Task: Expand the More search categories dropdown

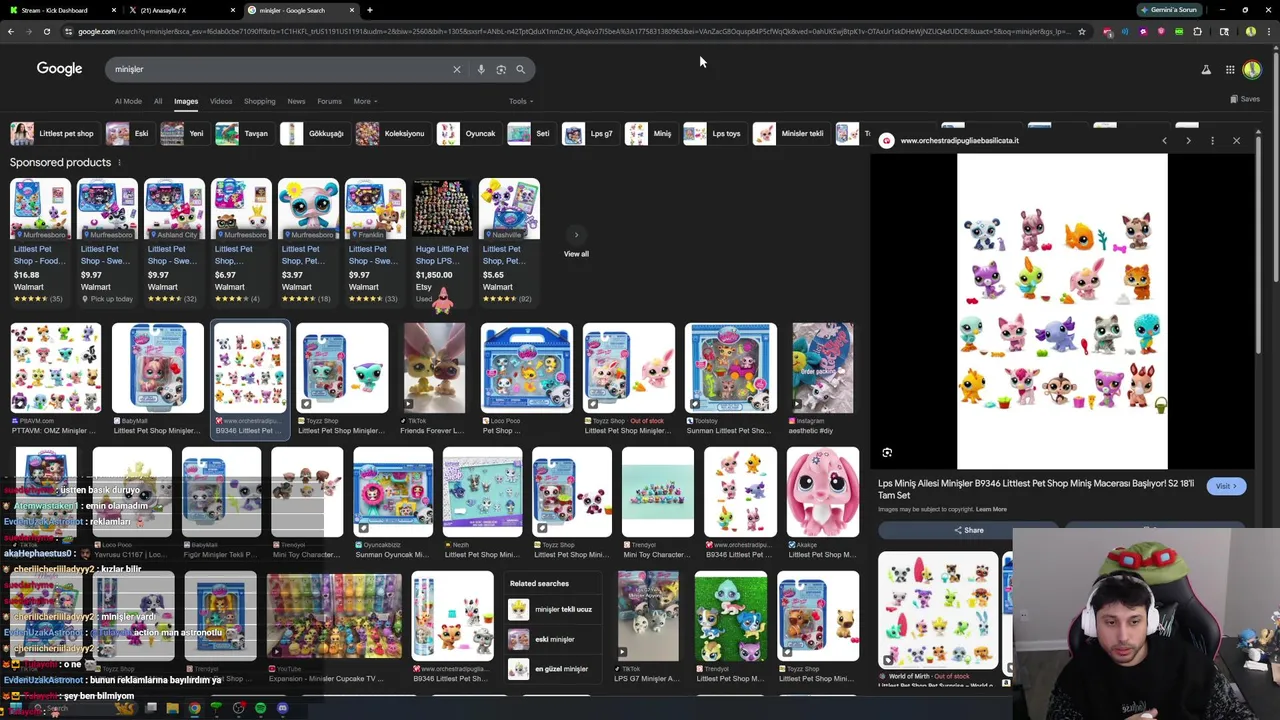Action: 365,101
